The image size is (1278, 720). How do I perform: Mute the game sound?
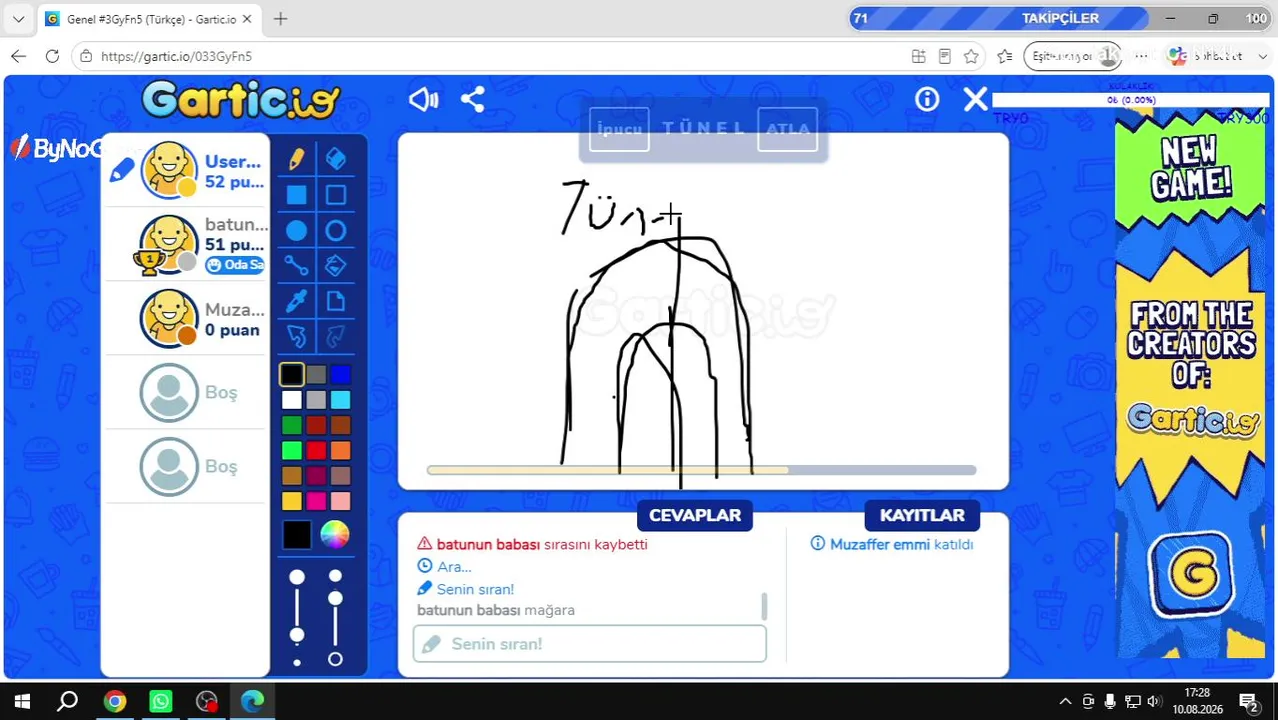(424, 99)
